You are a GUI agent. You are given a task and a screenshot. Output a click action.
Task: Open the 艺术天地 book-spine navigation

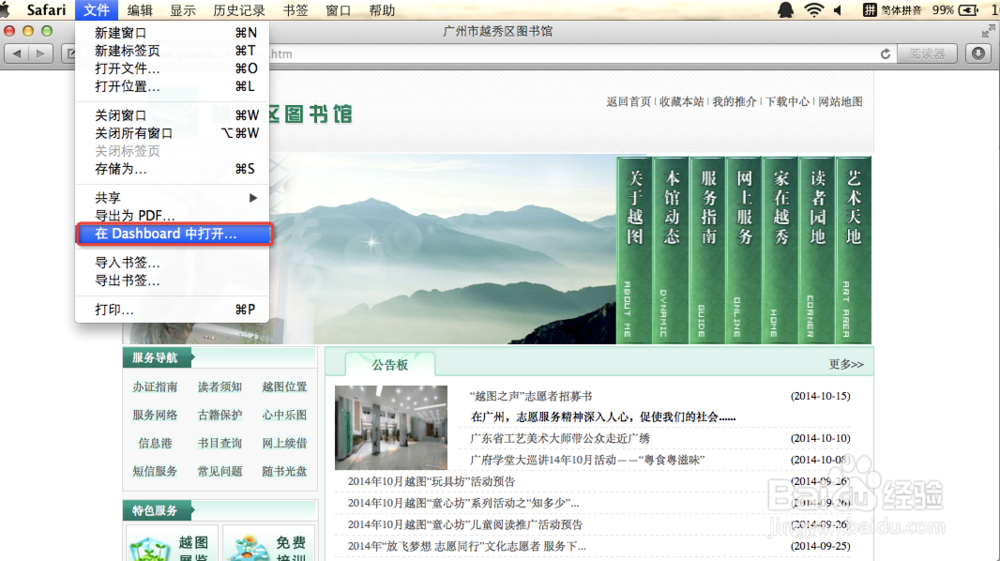coord(853,250)
